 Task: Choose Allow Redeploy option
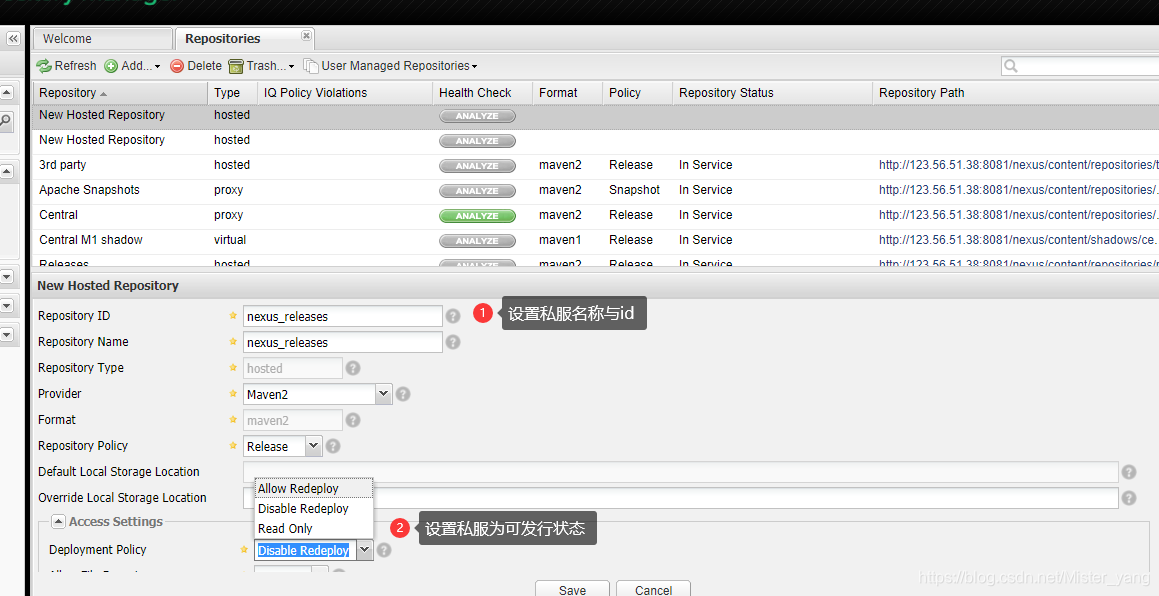[313, 489]
